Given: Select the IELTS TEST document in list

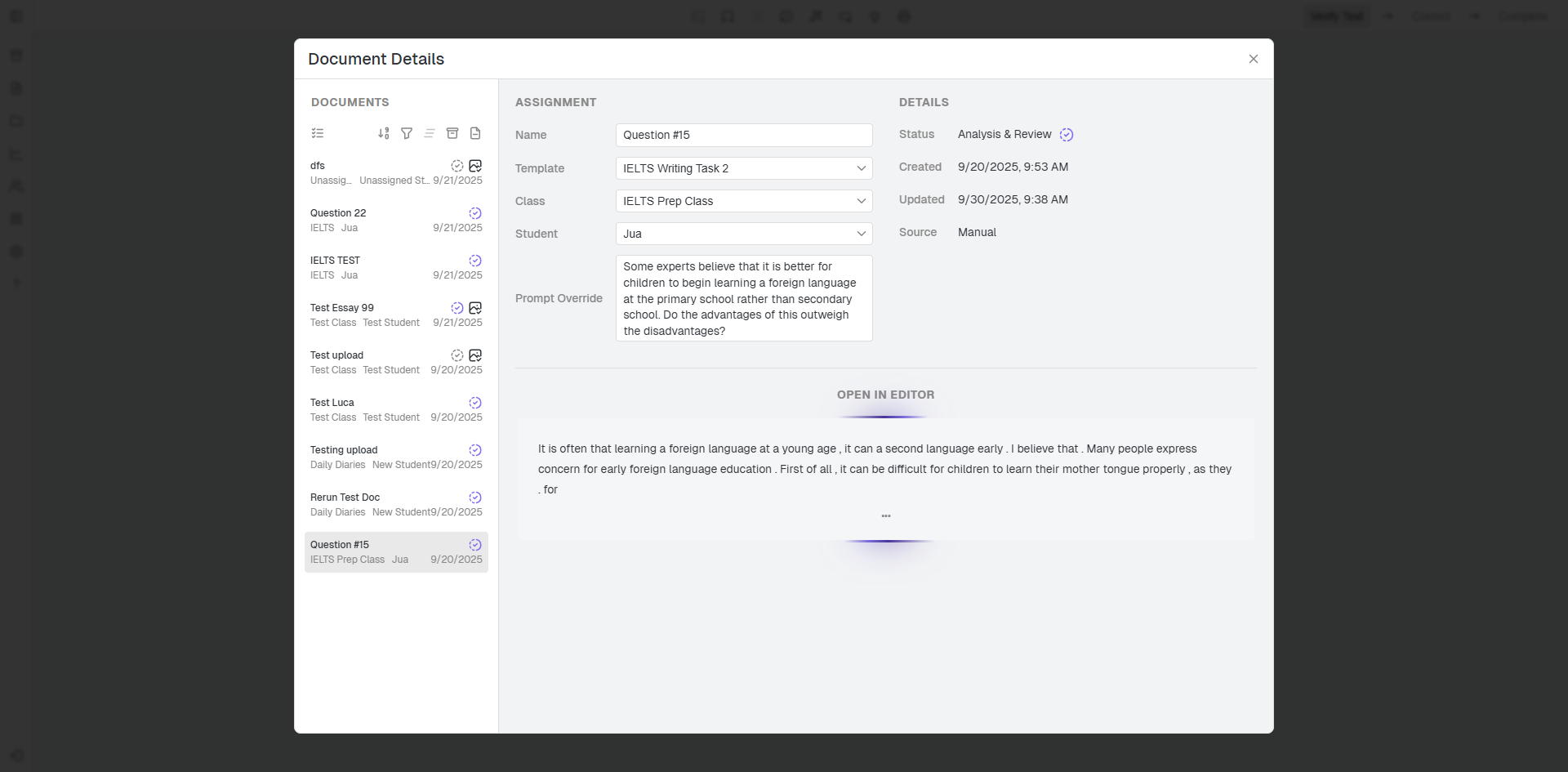Looking at the screenshot, I should click(x=396, y=268).
